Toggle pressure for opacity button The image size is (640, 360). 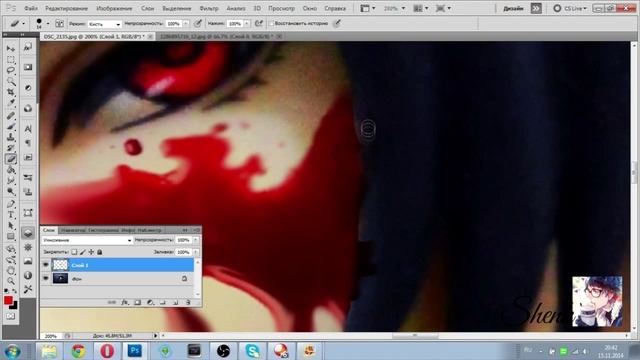pyautogui.click(x=198, y=24)
